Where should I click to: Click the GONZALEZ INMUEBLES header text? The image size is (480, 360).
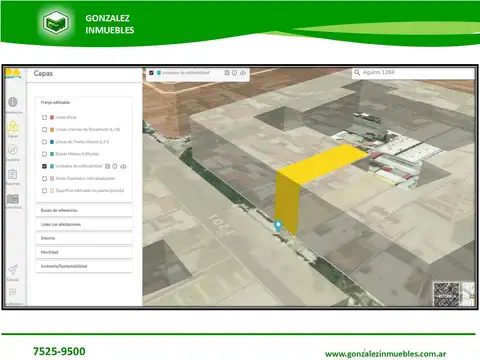click(x=110, y=24)
